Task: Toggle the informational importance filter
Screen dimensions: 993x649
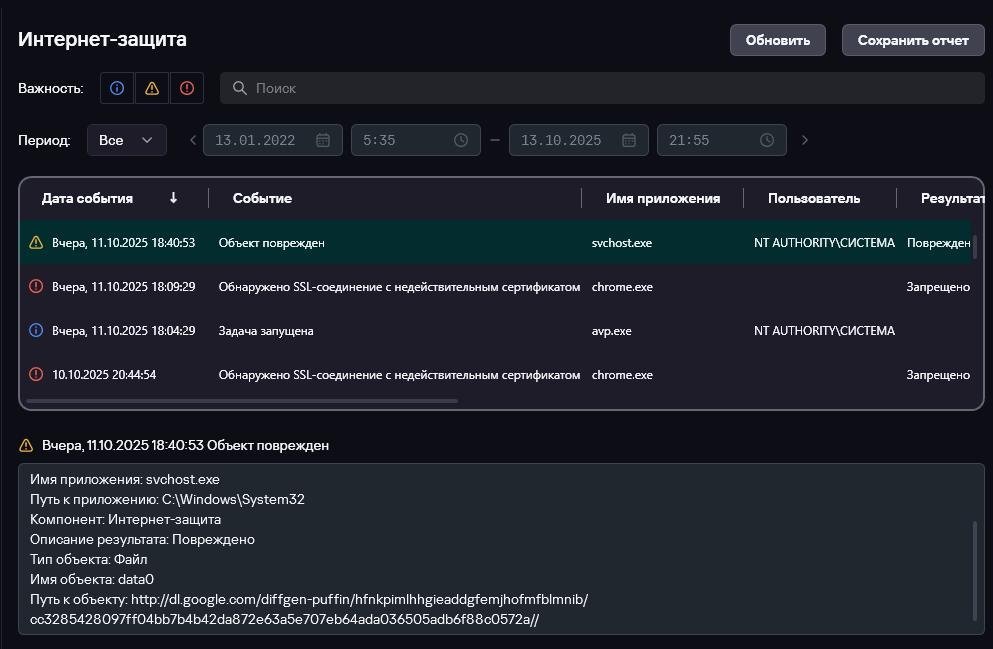Action: (117, 88)
